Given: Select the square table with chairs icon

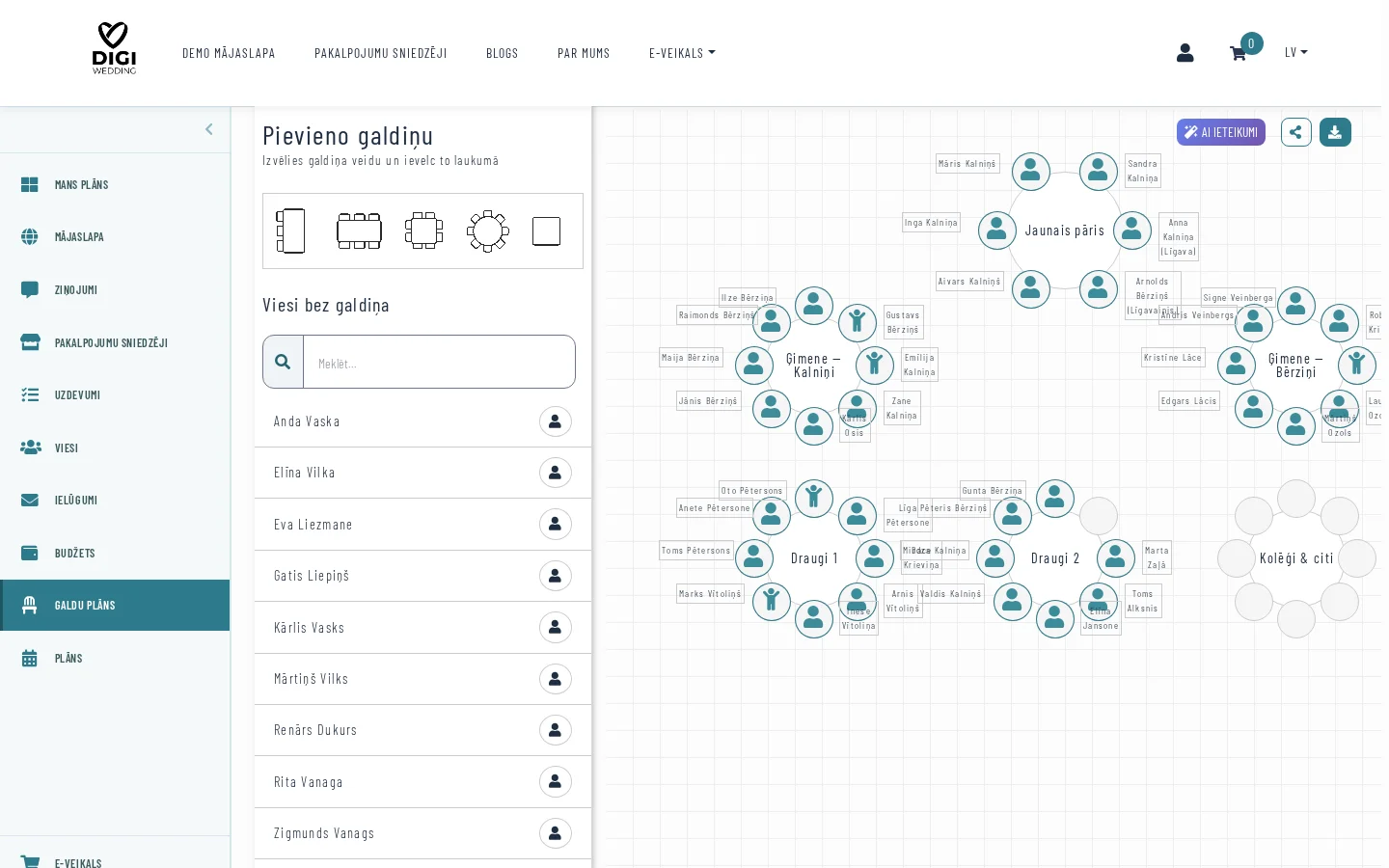Looking at the screenshot, I should pos(423,231).
